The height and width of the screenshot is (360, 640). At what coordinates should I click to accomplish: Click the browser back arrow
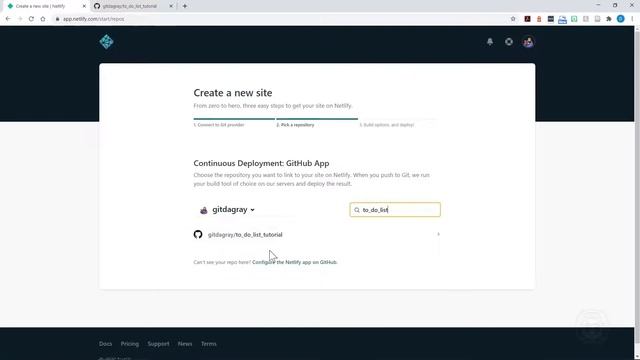(x=8, y=19)
